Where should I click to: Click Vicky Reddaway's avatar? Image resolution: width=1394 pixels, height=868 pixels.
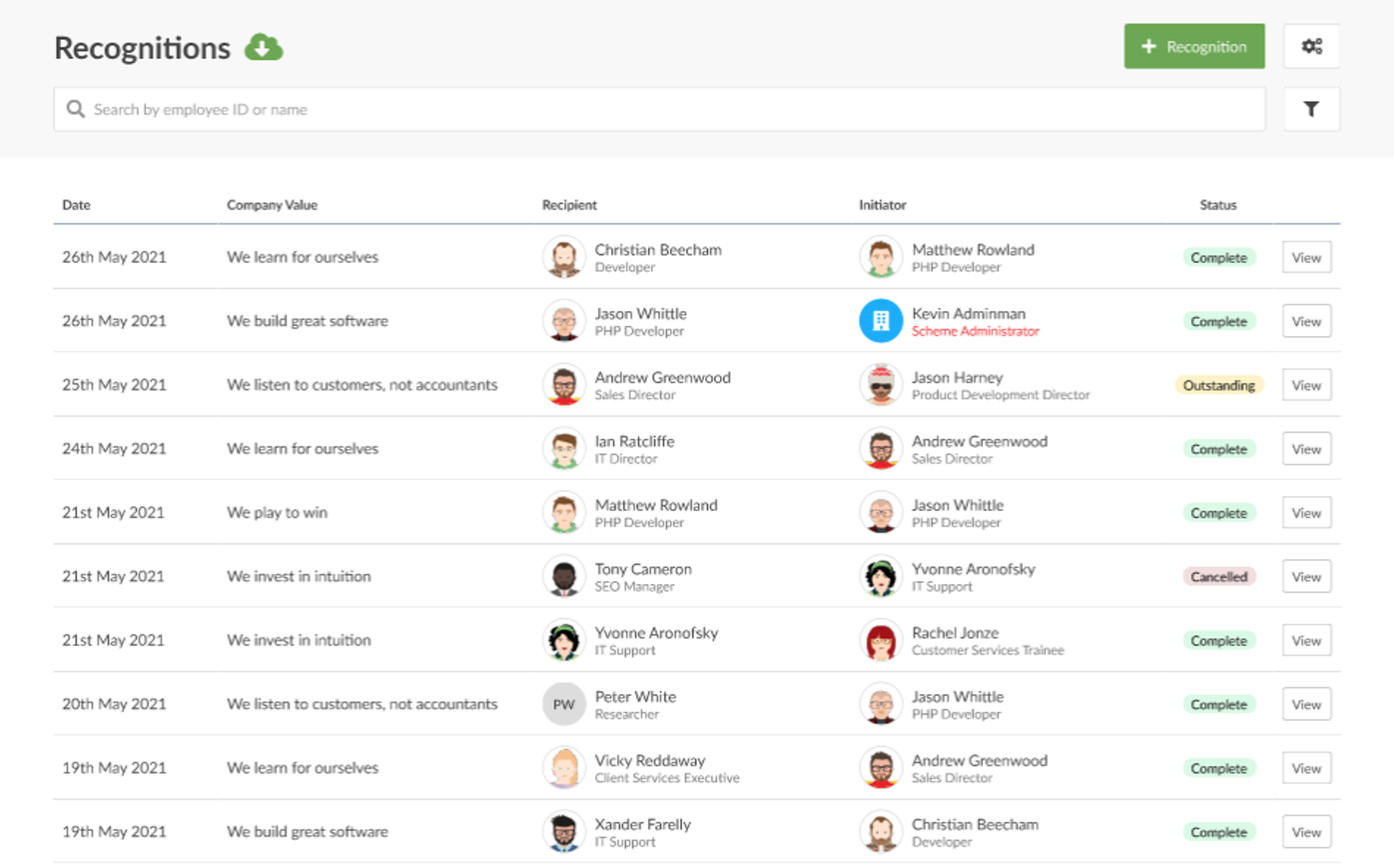[564, 768]
